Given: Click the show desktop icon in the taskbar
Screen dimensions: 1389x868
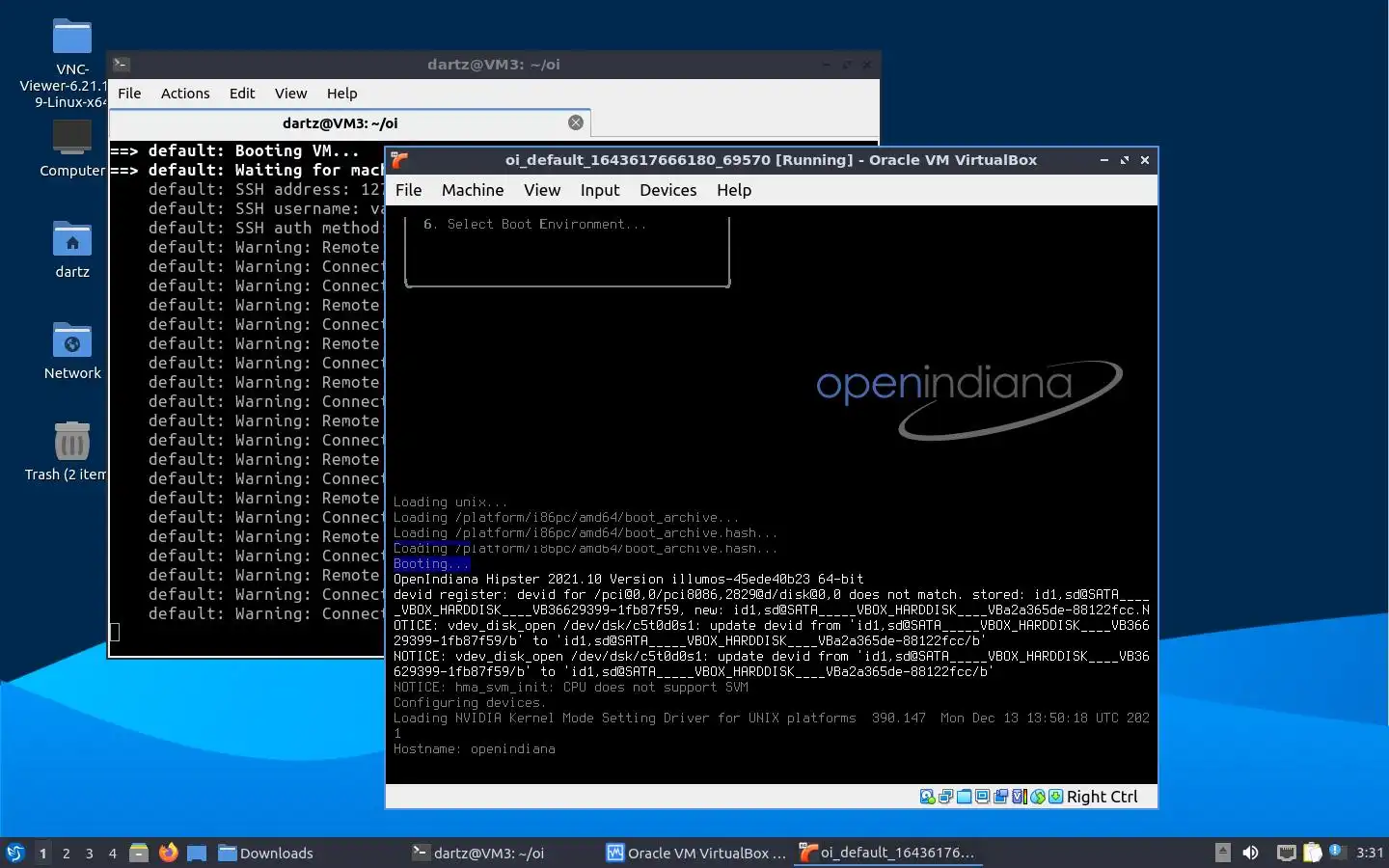Looking at the screenshot, I should pos(197,853).
